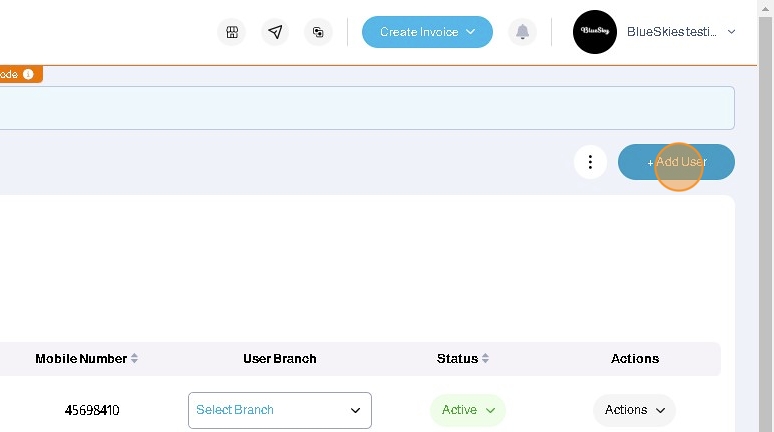Change the Active status dropdown

coord(468,410)
